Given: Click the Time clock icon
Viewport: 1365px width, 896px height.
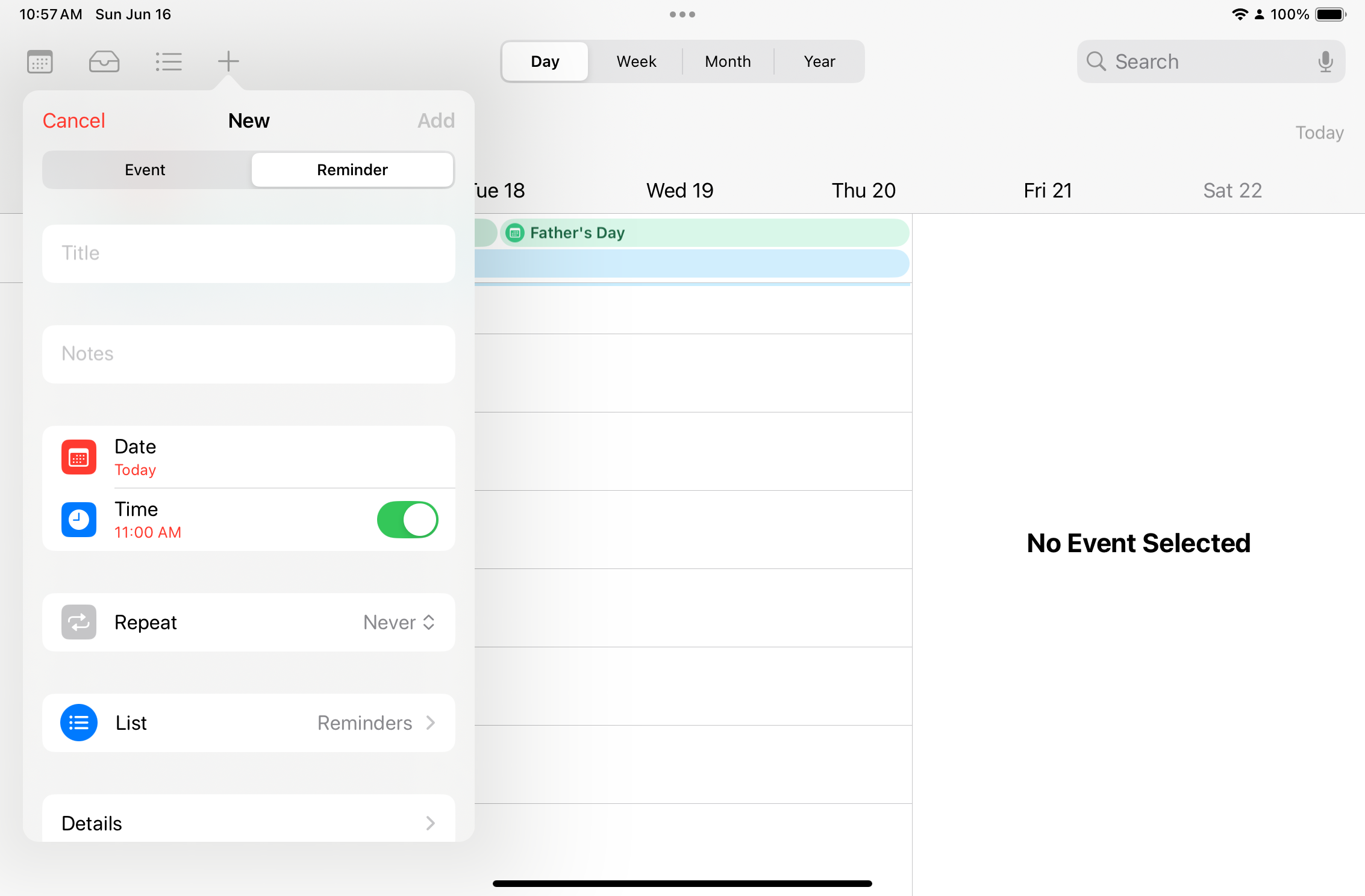Looking at the screenshot, I should coord(80,519).
